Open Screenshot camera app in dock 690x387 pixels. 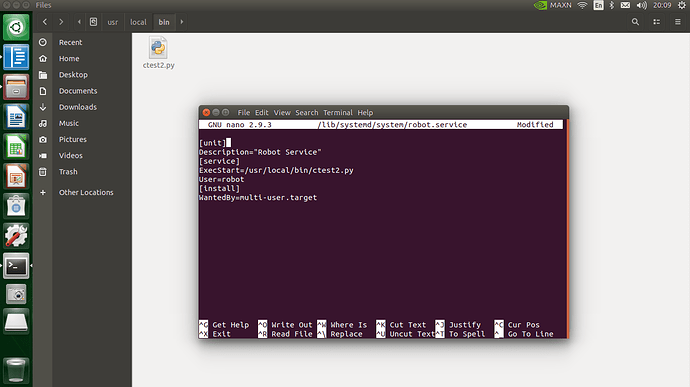click(x=16, y=294)
